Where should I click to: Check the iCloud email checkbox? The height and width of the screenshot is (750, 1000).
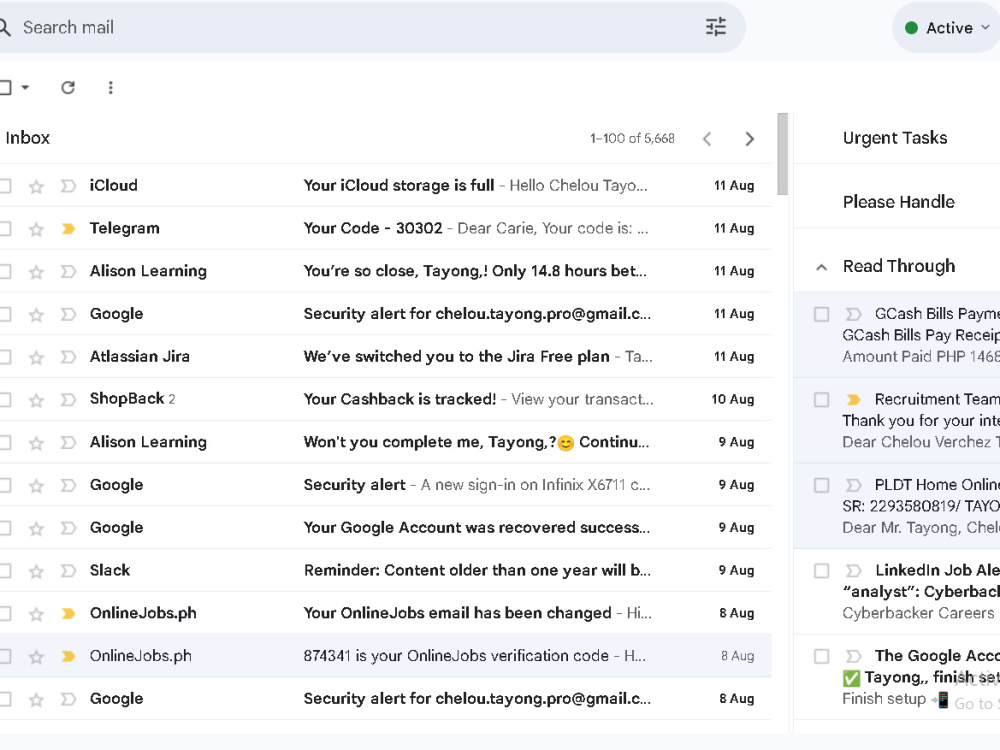[5, 186]
